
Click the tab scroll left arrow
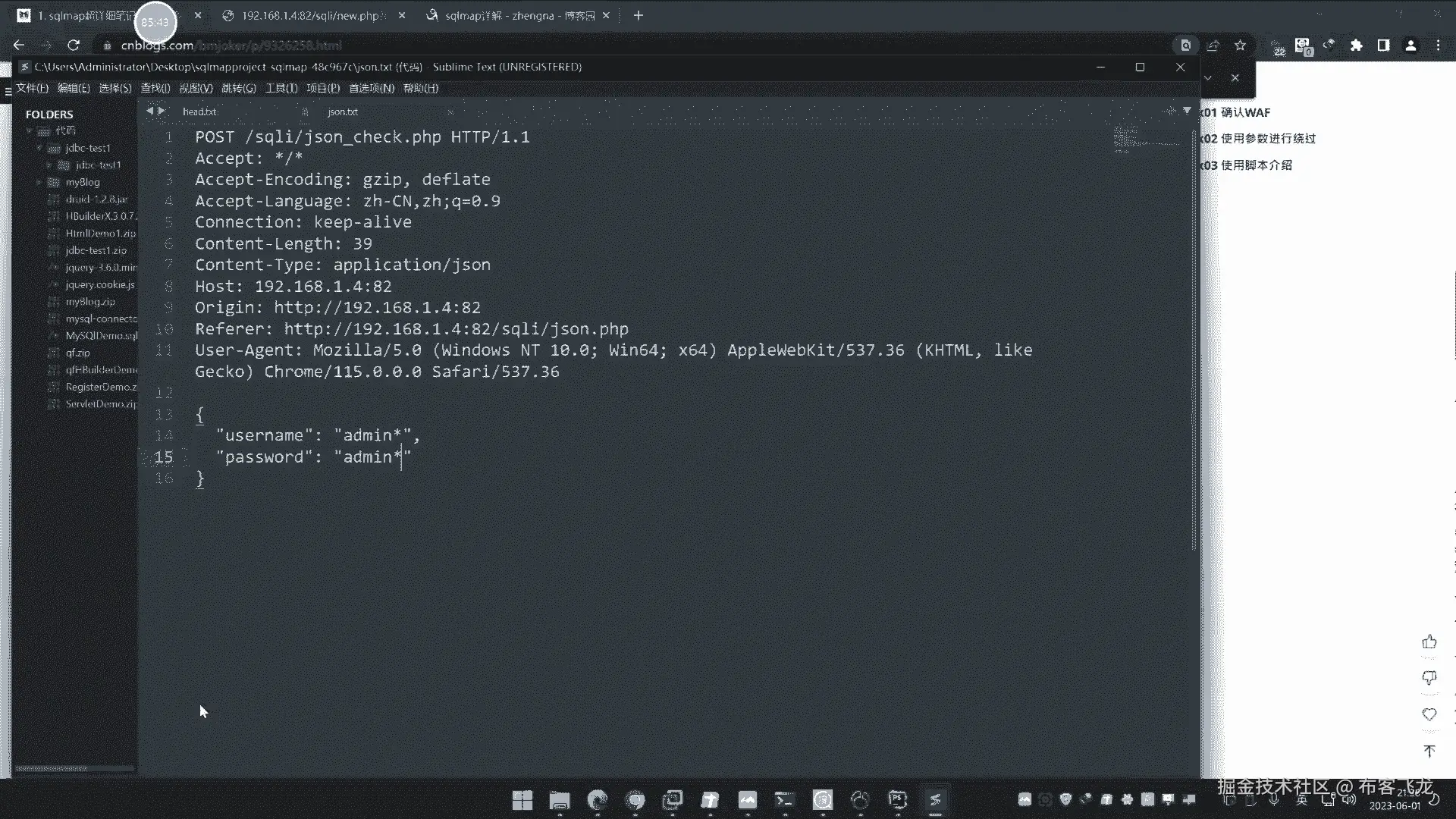pyautogui.click(x=149, y=111)
